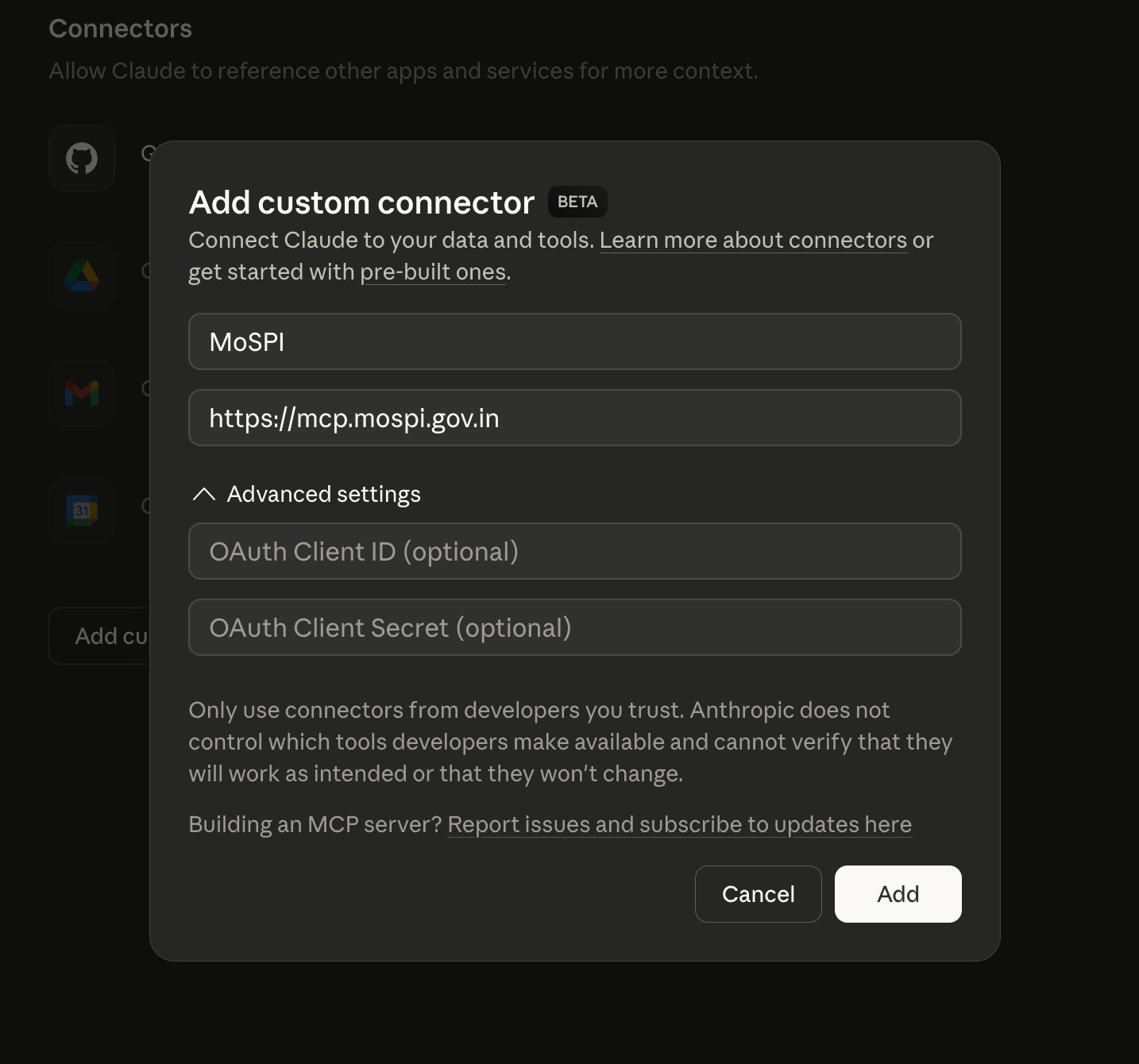Viewport: 1139px width, 1064px height.
Task: Click the connector URL input field
Action: point(574,418)
